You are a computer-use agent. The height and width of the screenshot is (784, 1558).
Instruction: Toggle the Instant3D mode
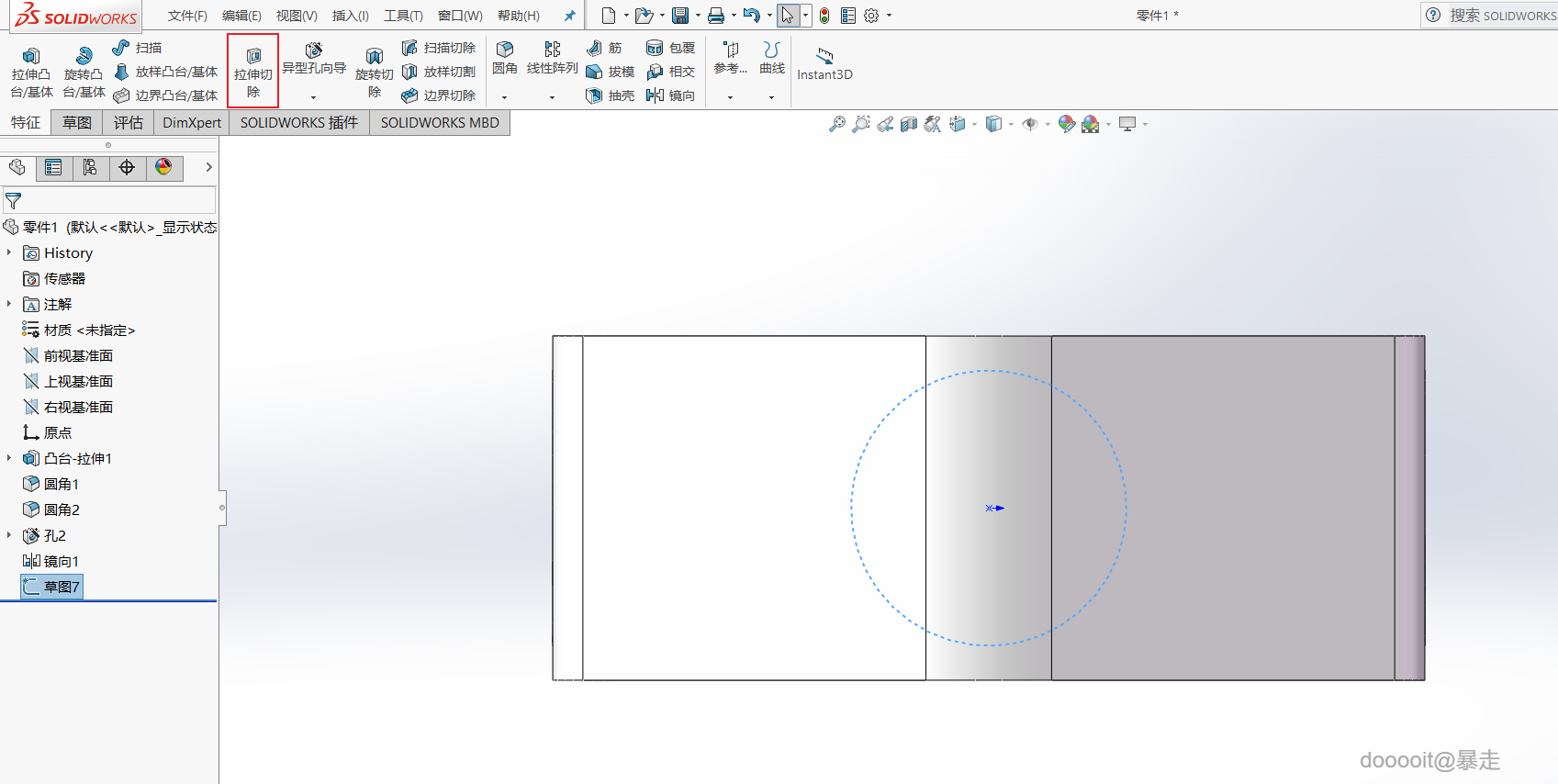pyautogui.click(x=824, y=63)
